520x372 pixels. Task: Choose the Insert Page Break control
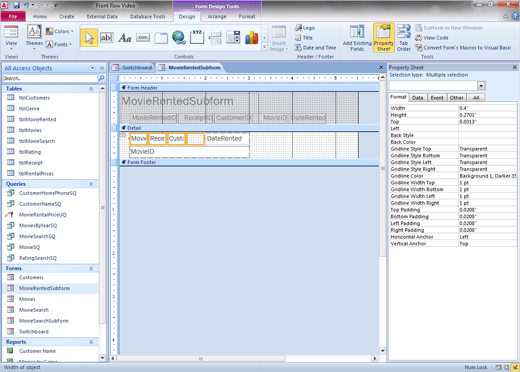[x=215, y=38]
